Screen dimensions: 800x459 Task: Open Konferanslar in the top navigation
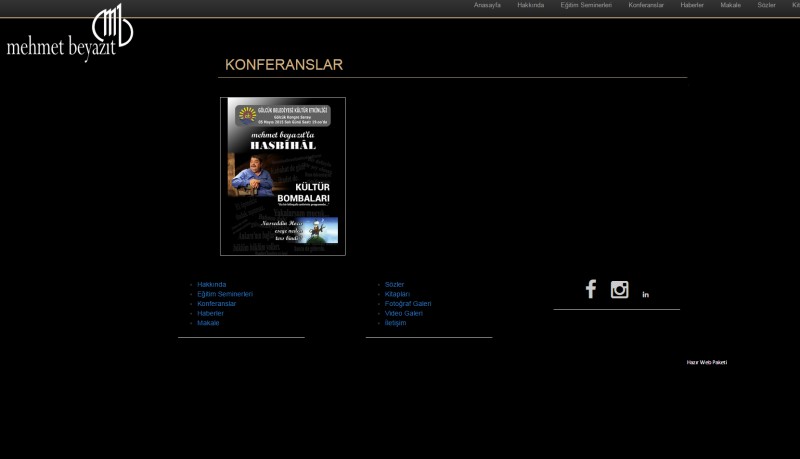pyautogui.click(x=646, y=5)
